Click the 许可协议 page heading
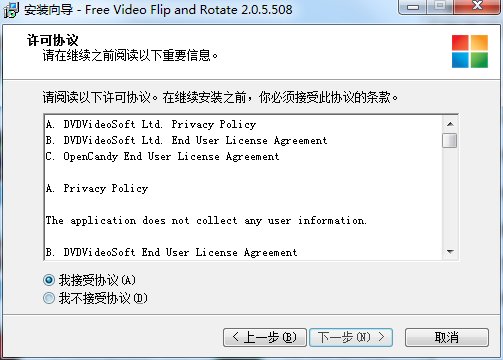The image size is (503, 360). (x=53, y=40)
